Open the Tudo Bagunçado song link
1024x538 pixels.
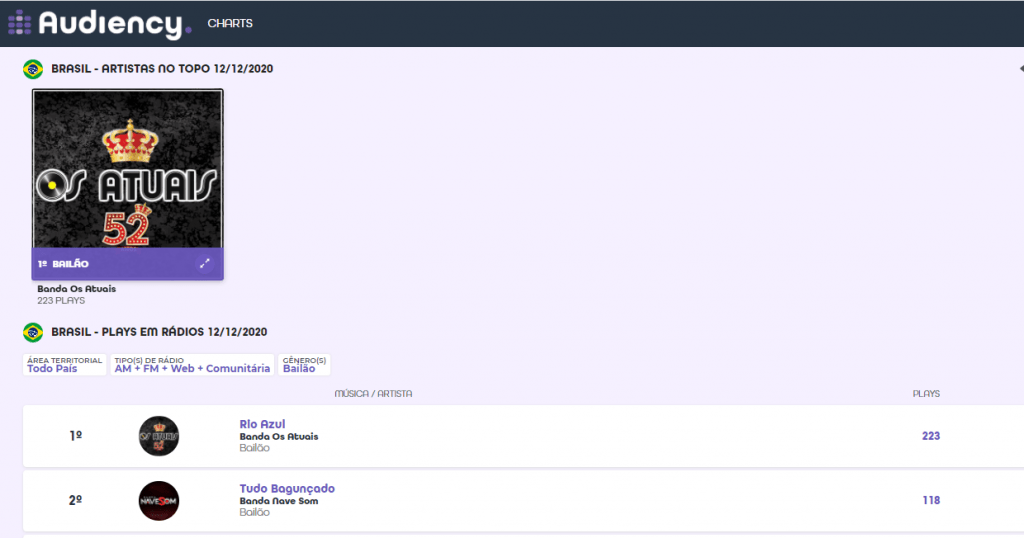[x=287, y=488]
